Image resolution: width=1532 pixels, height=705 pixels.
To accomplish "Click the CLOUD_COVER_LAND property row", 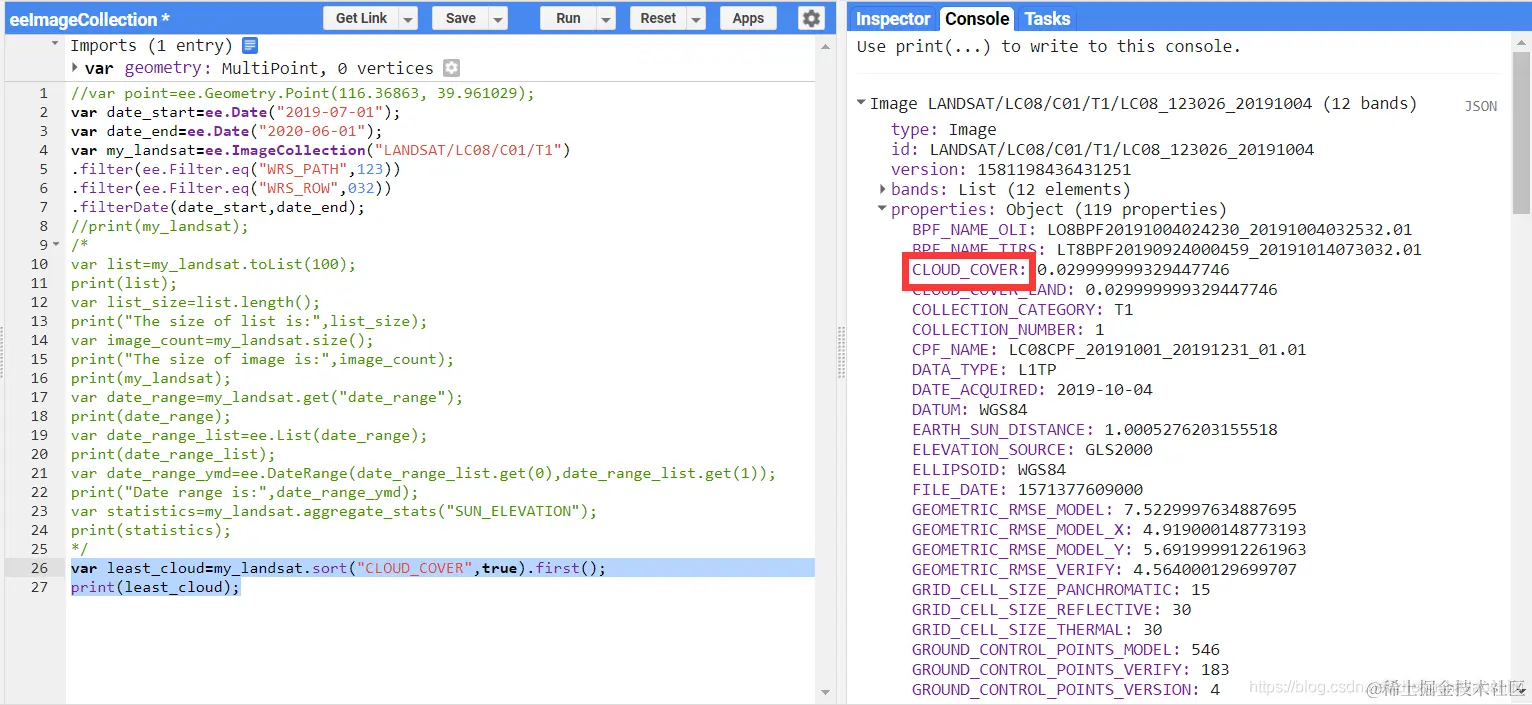I will click(1094, 290).
